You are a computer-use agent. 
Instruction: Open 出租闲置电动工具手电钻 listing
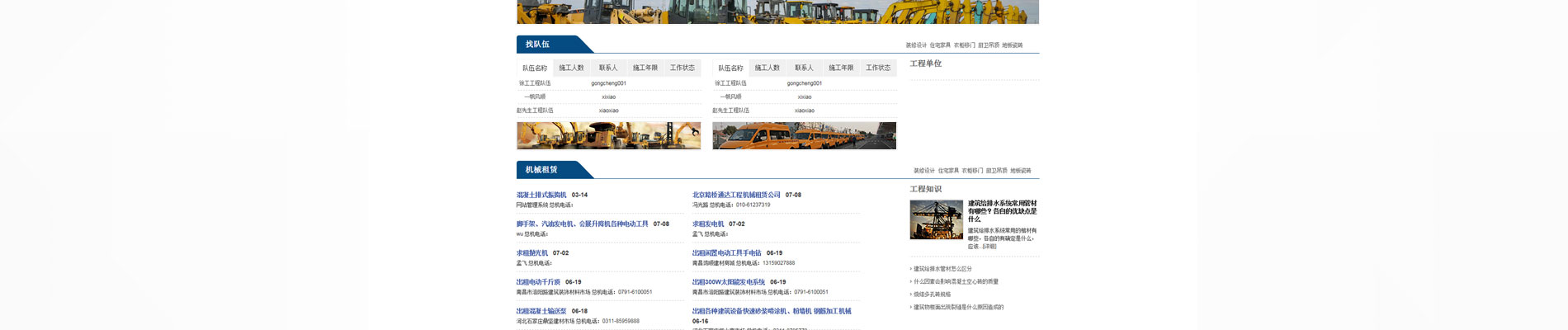(x=727, y=253)
